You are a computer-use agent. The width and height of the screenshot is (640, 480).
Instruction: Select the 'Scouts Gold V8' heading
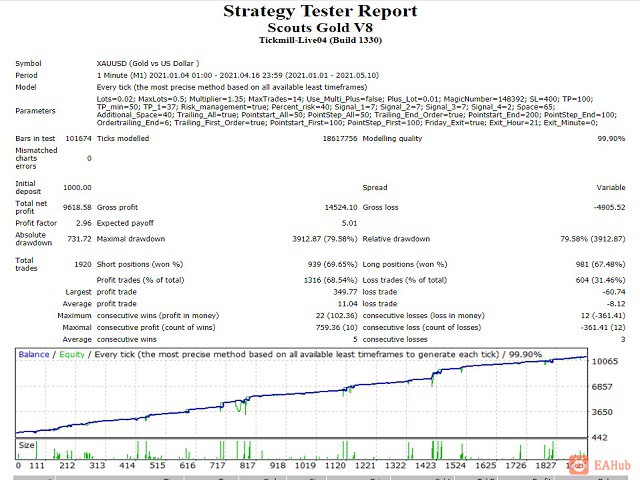tap(320, 28)
